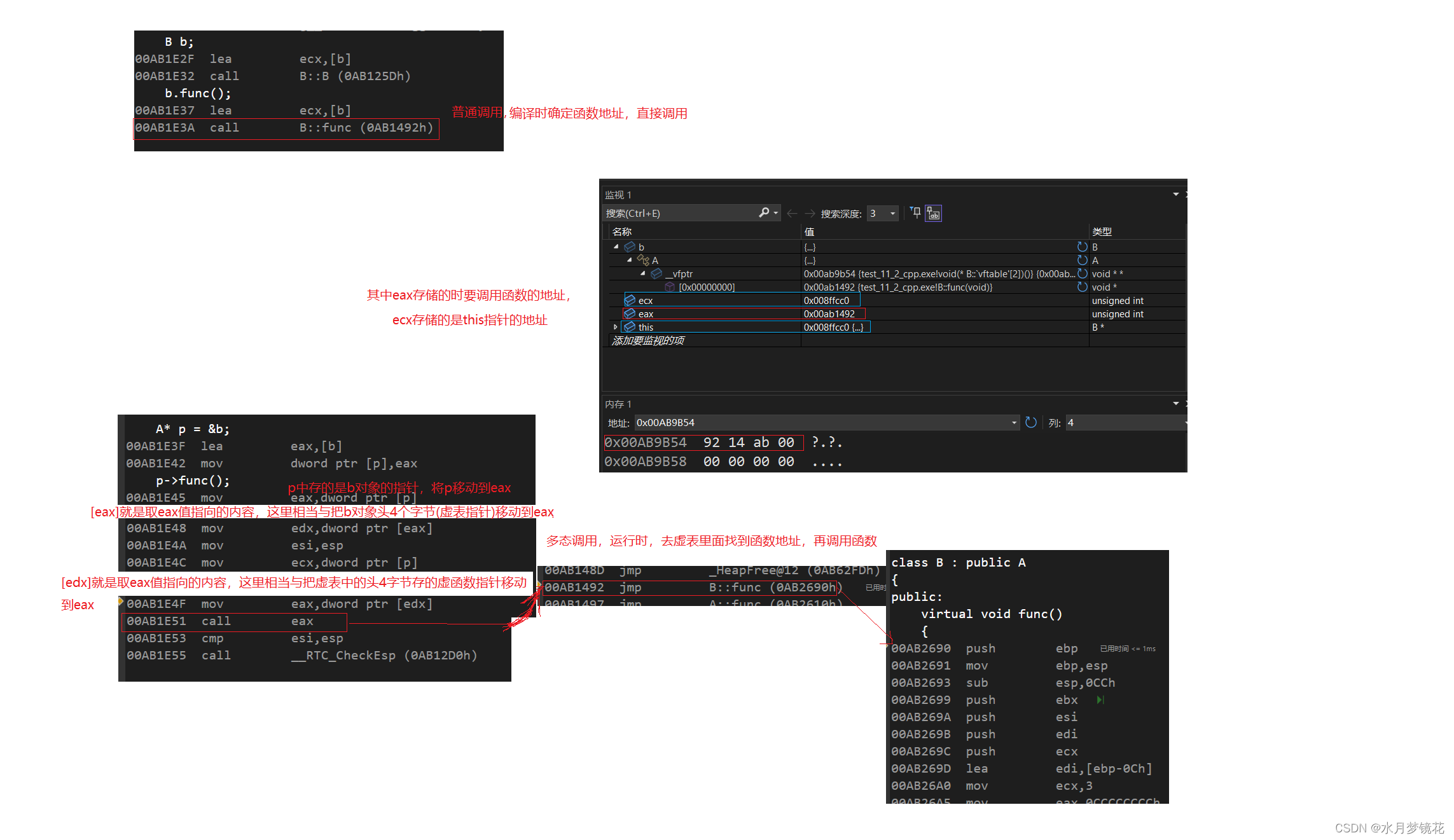Click the 'A* p = &b;' source line
The height and width of the screenshot is (840, 1454).
[193, 429]
